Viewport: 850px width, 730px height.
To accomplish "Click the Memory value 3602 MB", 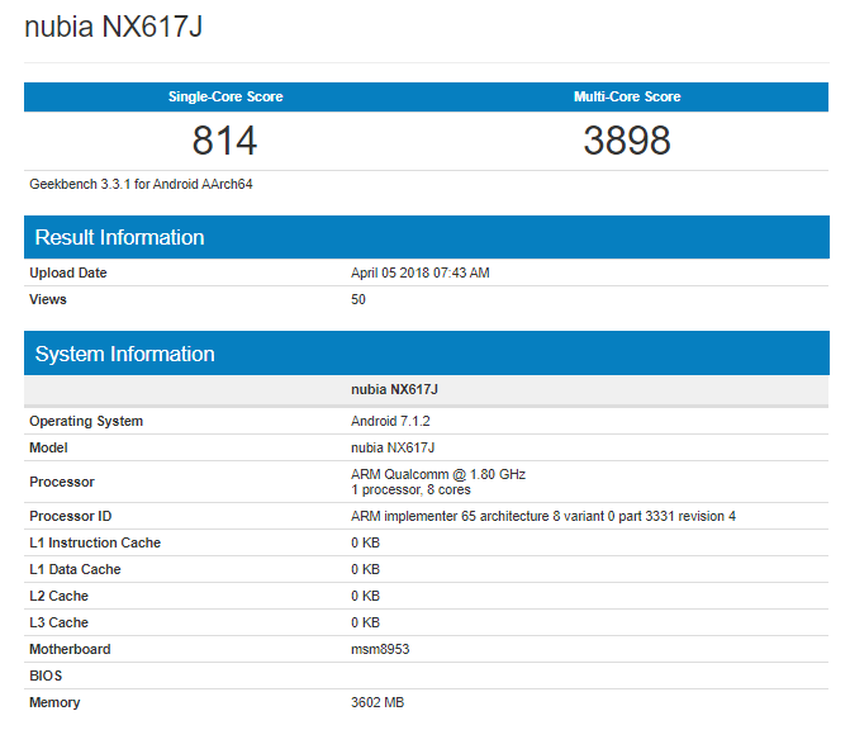I will tap(377, 702).
